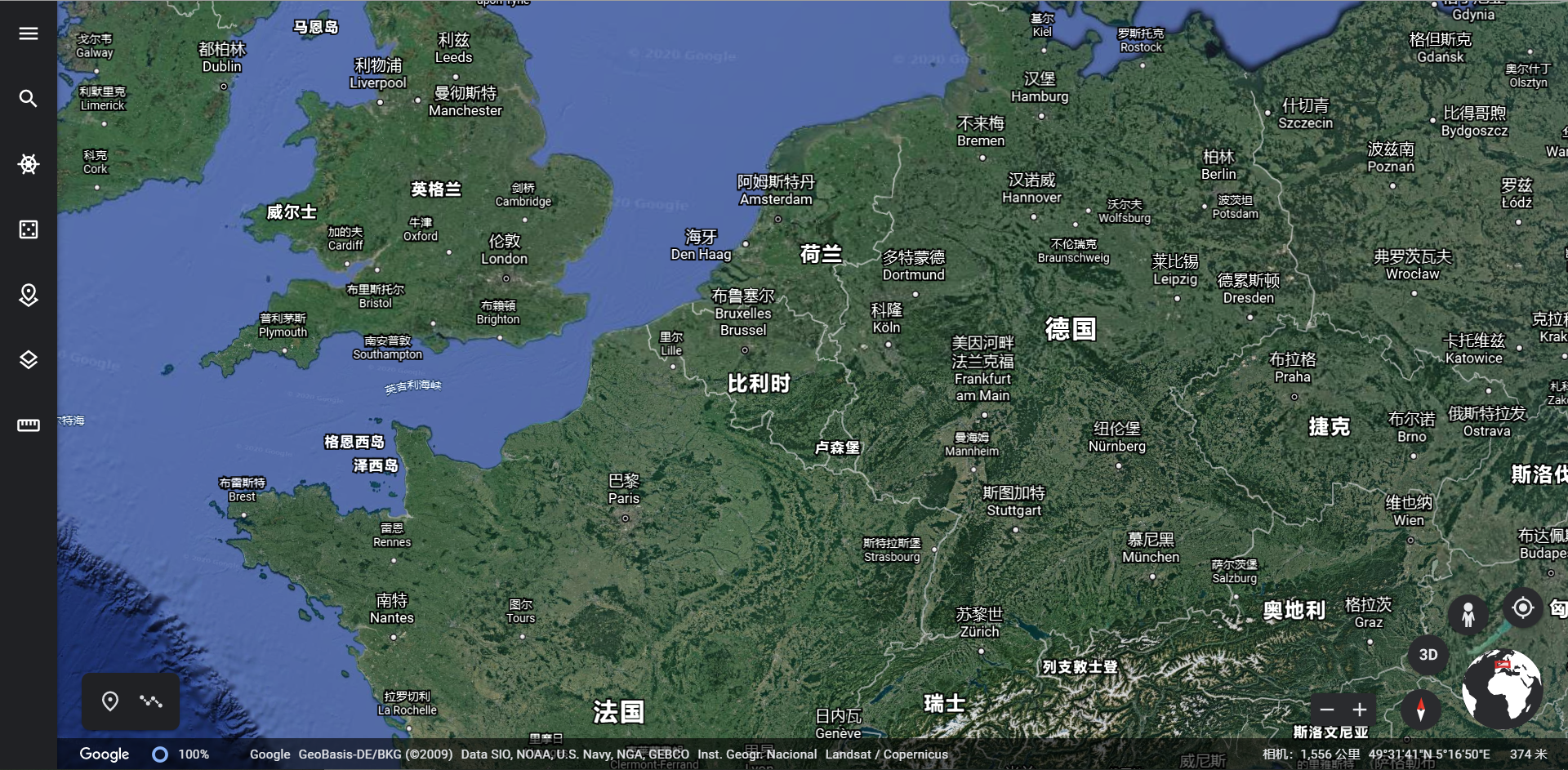
Task: Click the Amsterdam city label
Action: click(776, 190)
